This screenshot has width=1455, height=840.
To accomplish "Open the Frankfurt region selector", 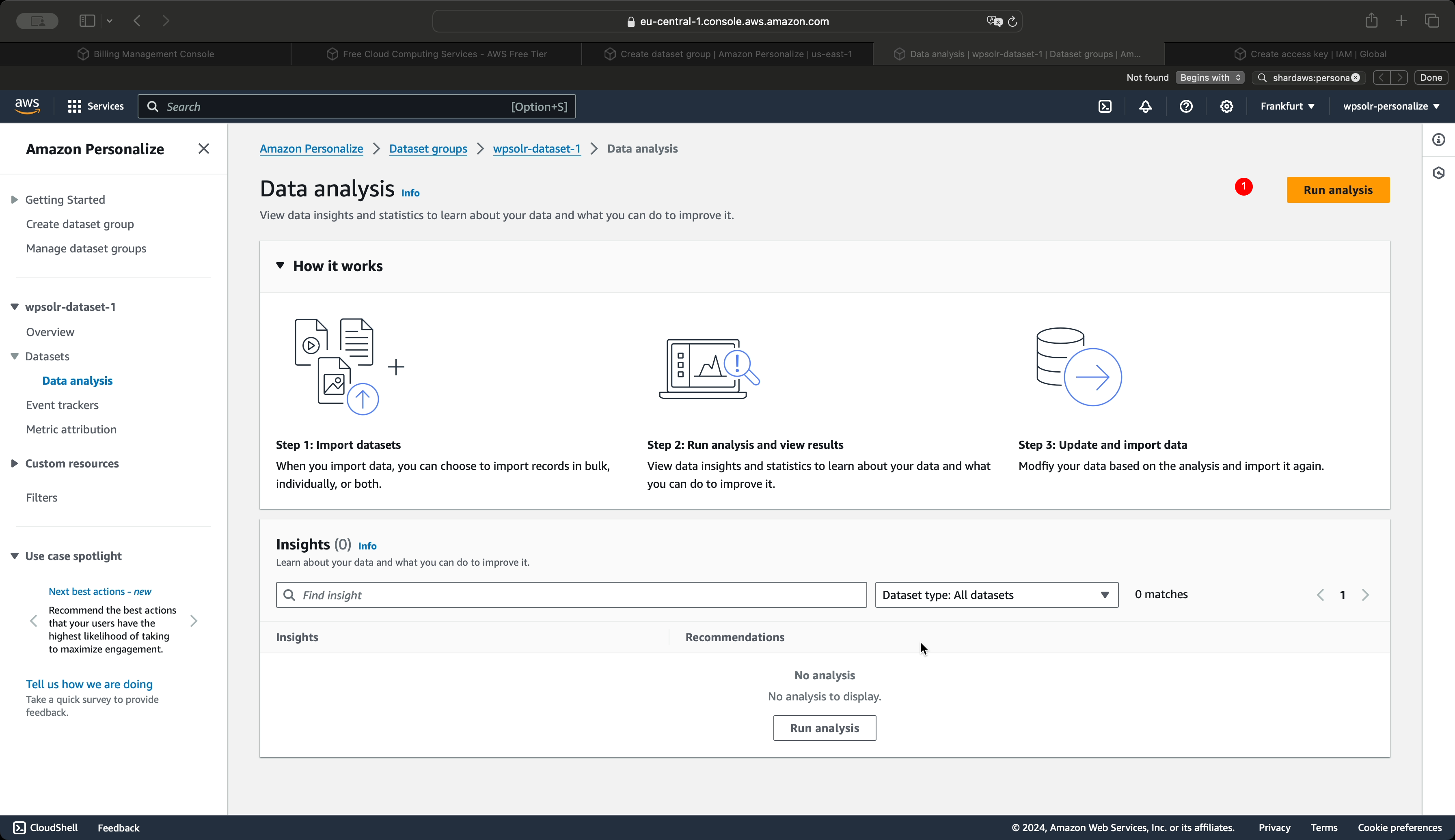I will [x=1288, y=106].
